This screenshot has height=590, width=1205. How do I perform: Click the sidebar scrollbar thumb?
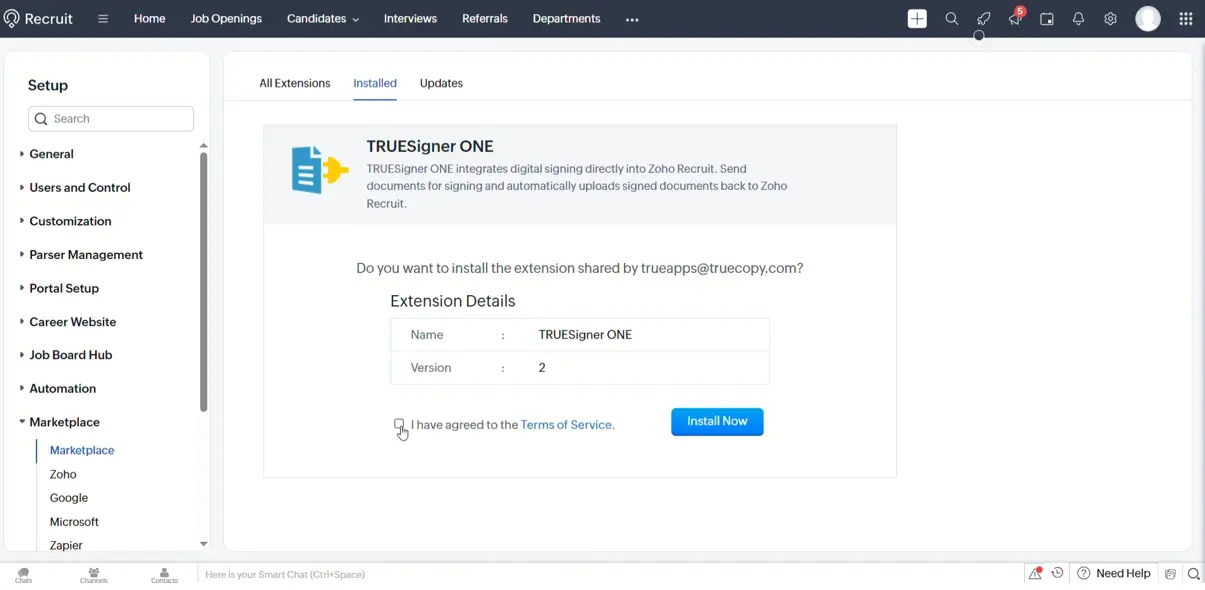tap(204, 282)
